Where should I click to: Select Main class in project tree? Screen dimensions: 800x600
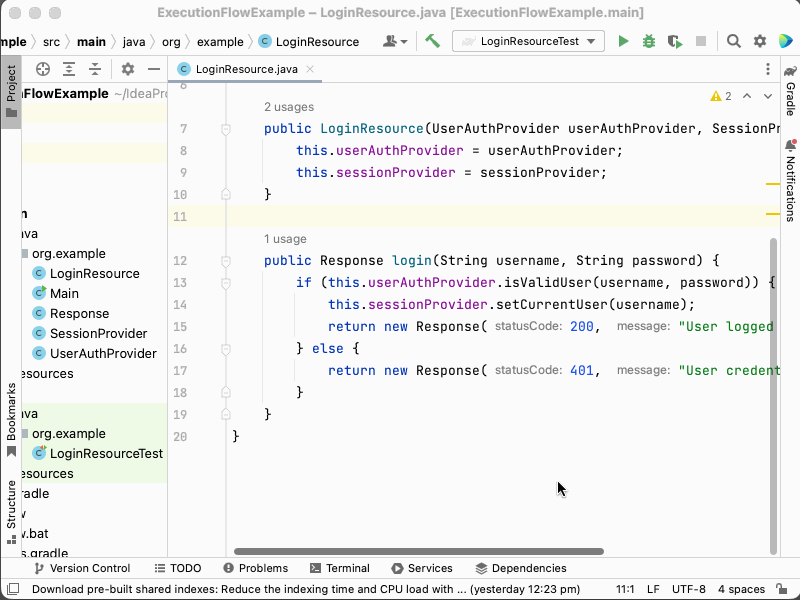(56, 293)
